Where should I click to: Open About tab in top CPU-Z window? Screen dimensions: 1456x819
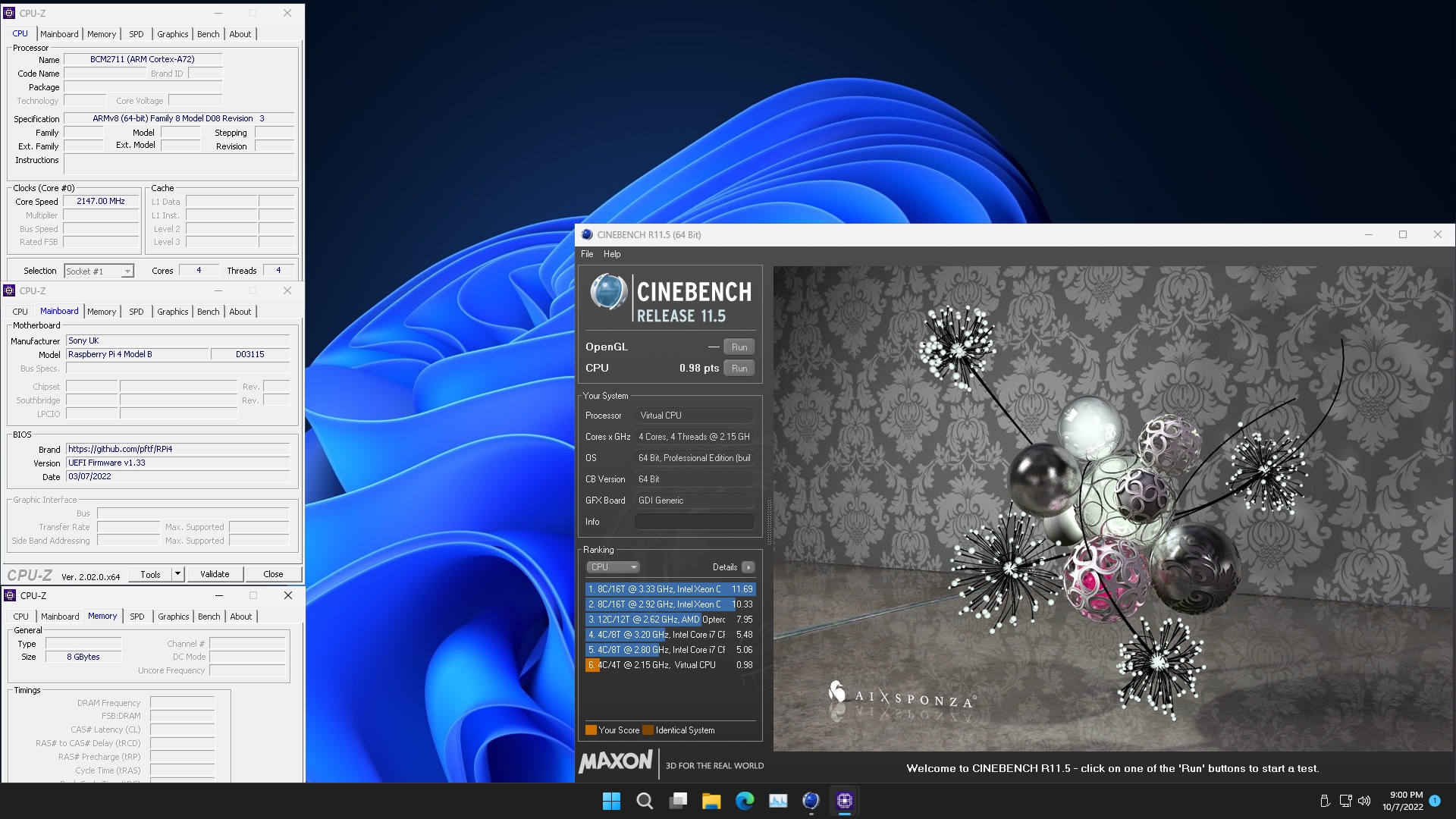click(x=240, y=34)
